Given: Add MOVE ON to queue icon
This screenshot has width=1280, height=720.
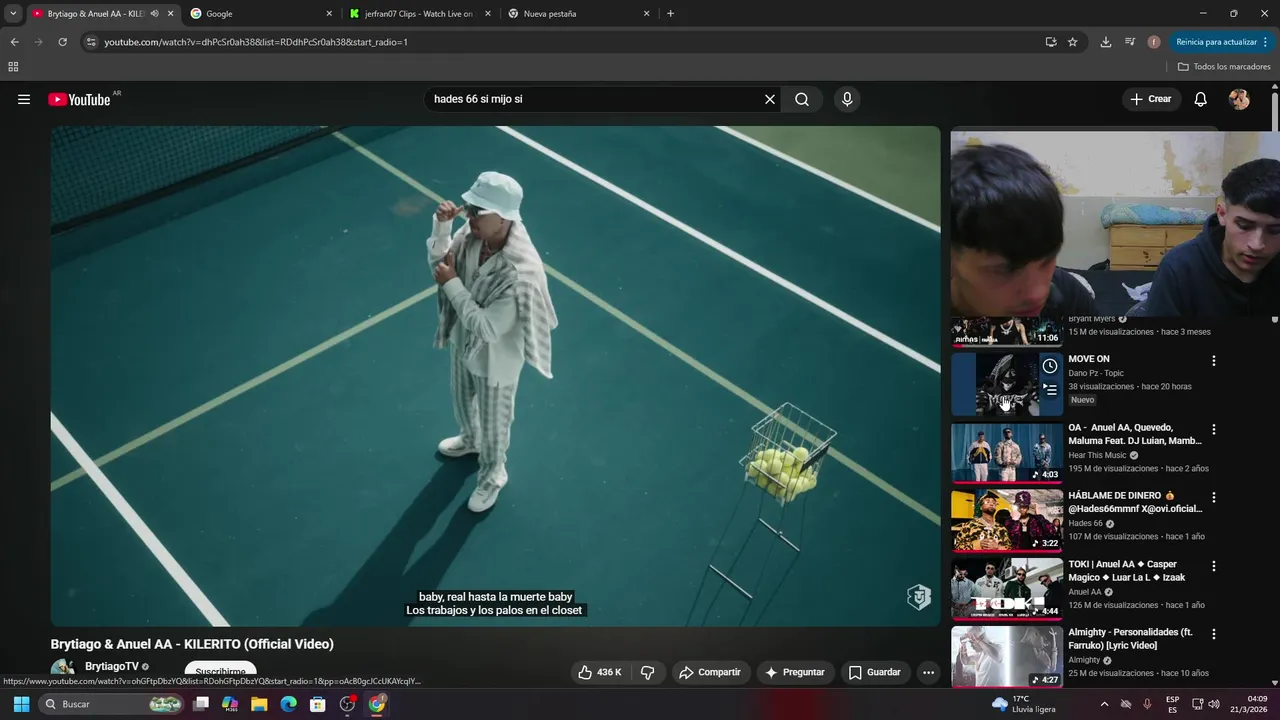Looking at the screenshot, I should point(1050,390).
